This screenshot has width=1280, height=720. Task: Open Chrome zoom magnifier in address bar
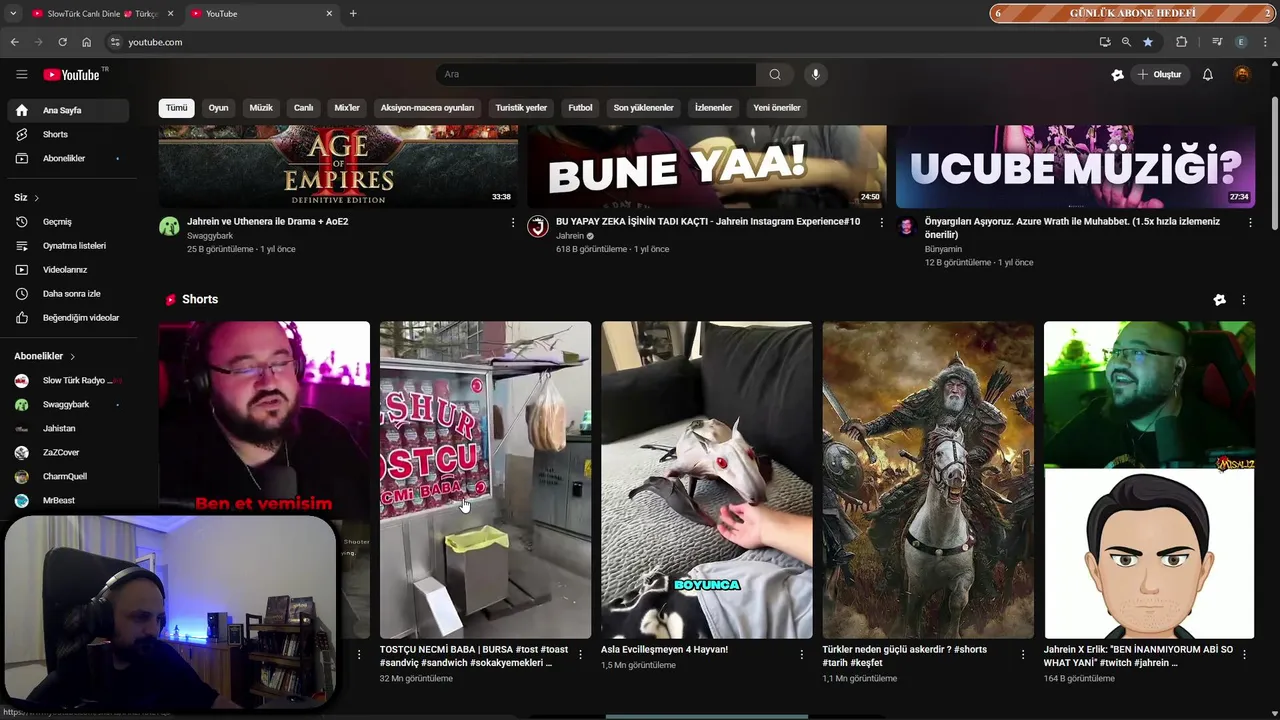pyautogui.click(x=1126, y=42)
